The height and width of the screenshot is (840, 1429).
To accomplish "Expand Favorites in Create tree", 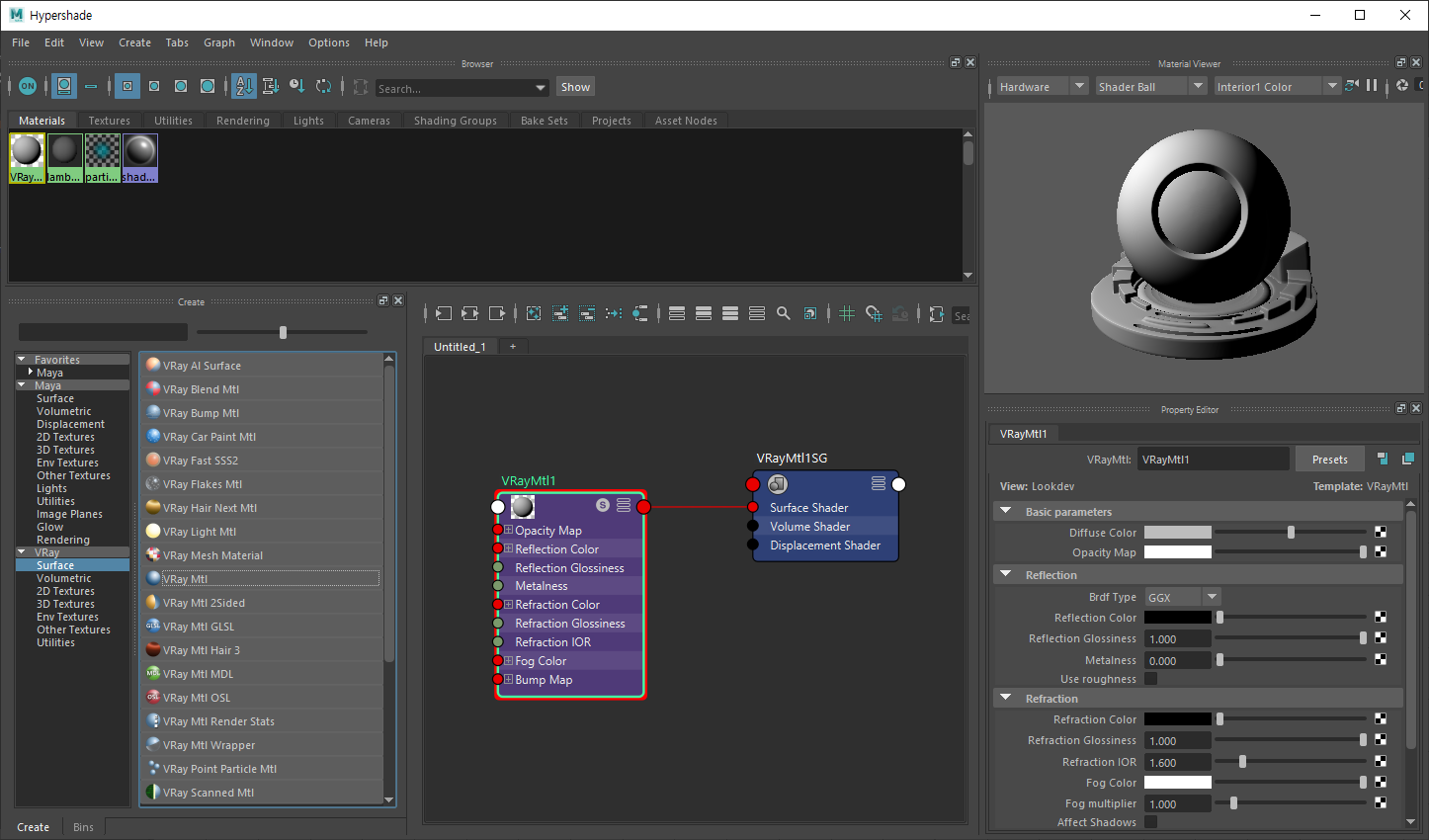I will [x=21, y=359].
